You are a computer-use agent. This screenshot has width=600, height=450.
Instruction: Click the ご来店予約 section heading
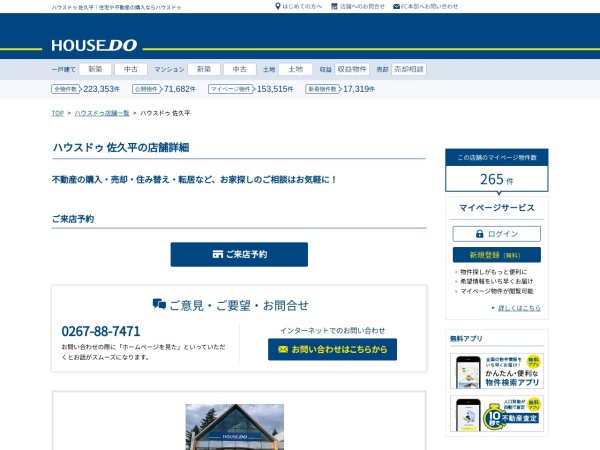(73, 219)
